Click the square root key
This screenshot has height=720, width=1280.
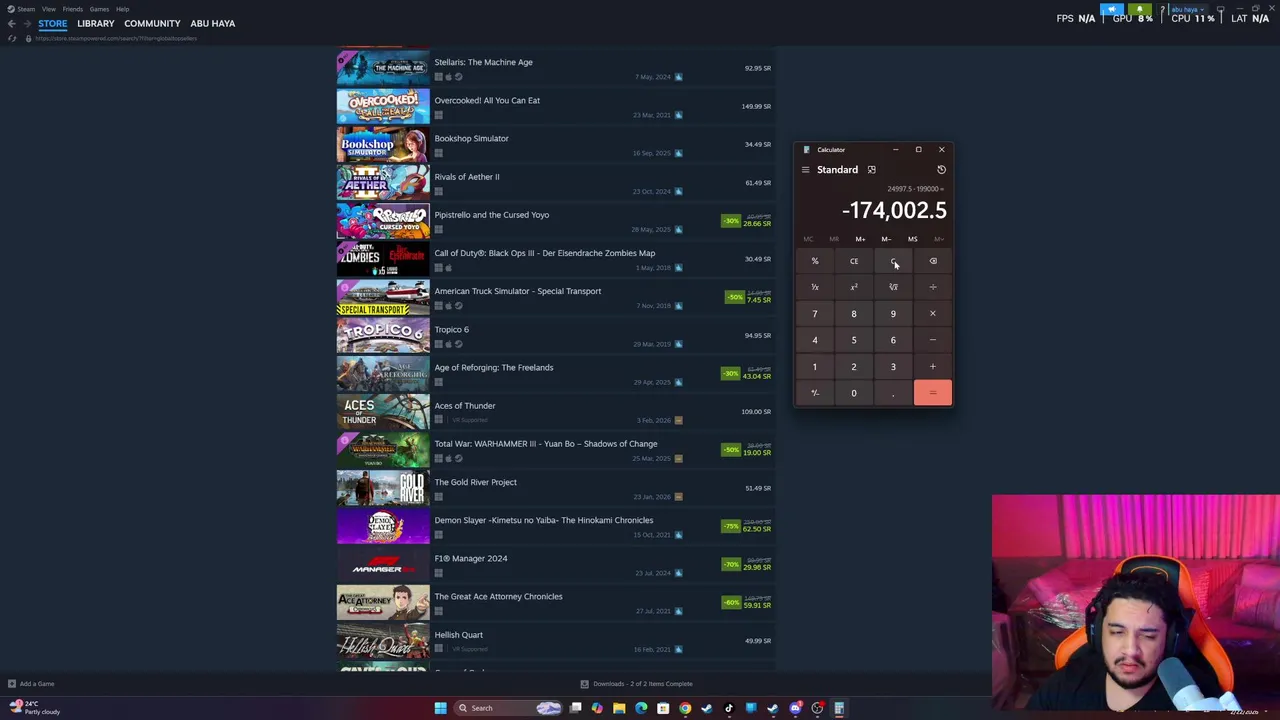click(x=893, y=287)
